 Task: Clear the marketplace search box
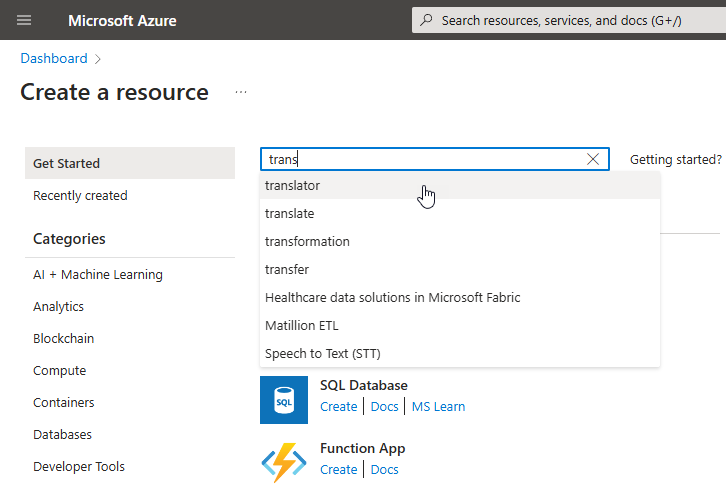coord(593,159)
